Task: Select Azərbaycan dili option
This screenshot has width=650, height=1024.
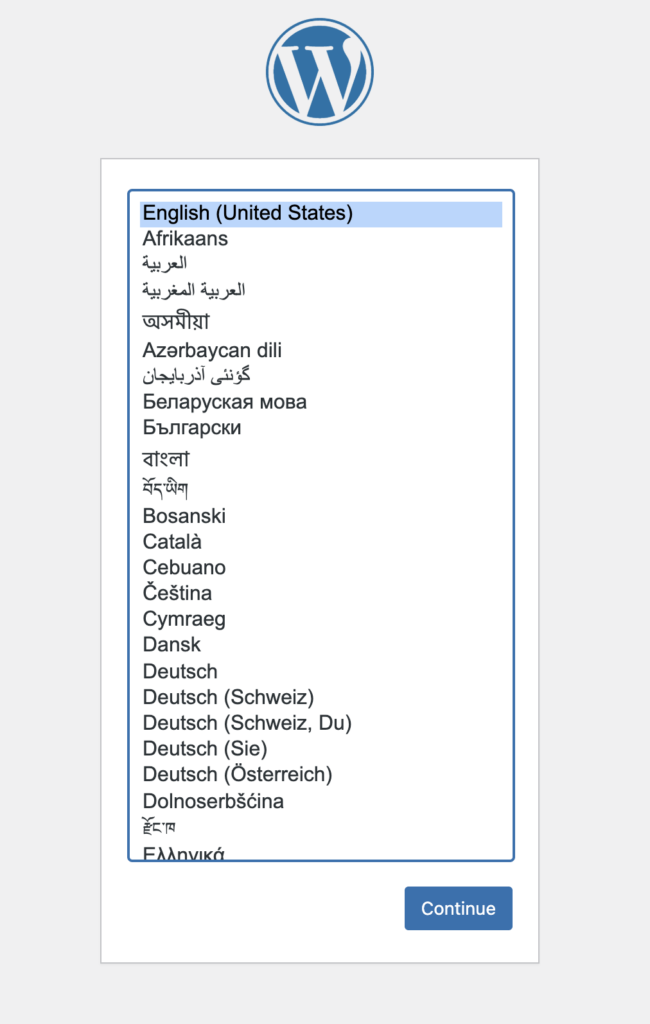Action: click(212, 351)
